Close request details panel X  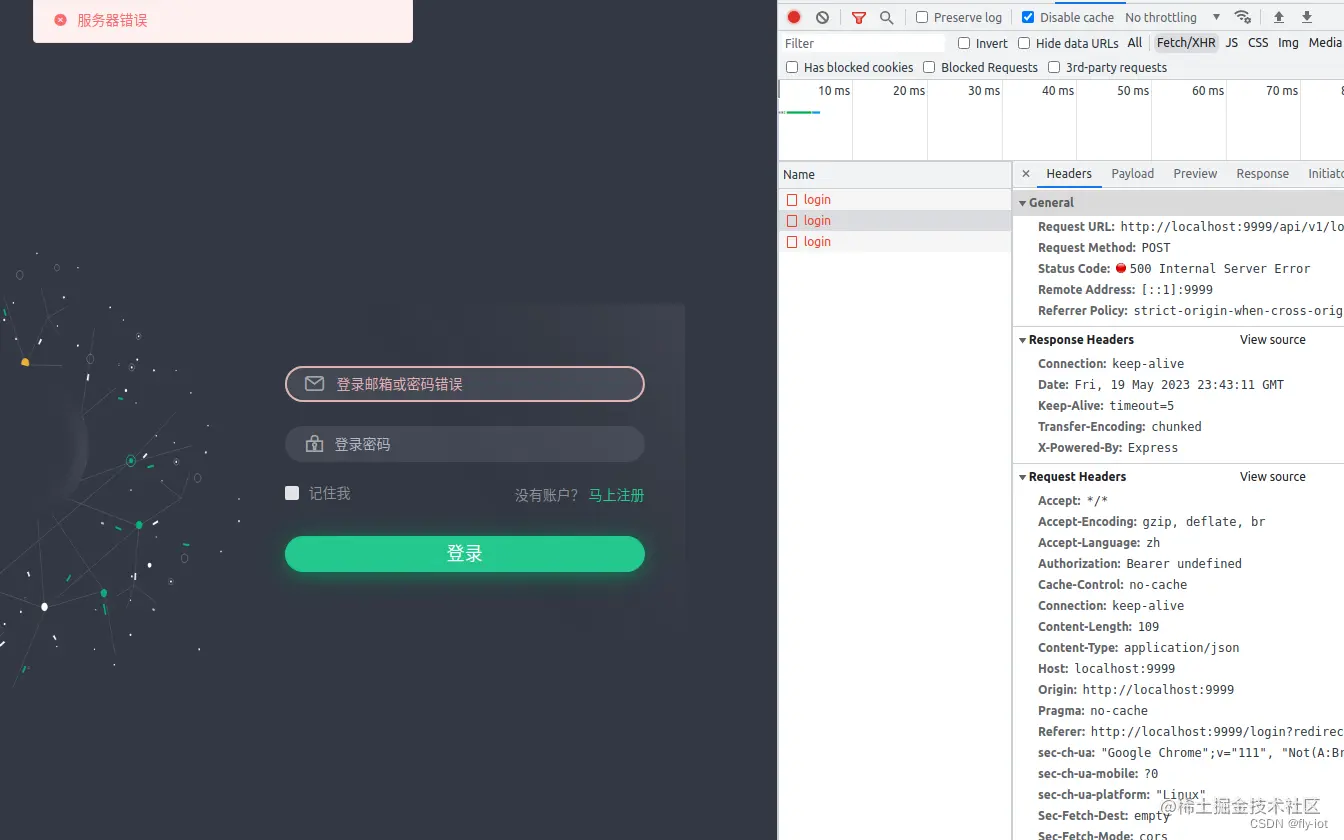1026,174
